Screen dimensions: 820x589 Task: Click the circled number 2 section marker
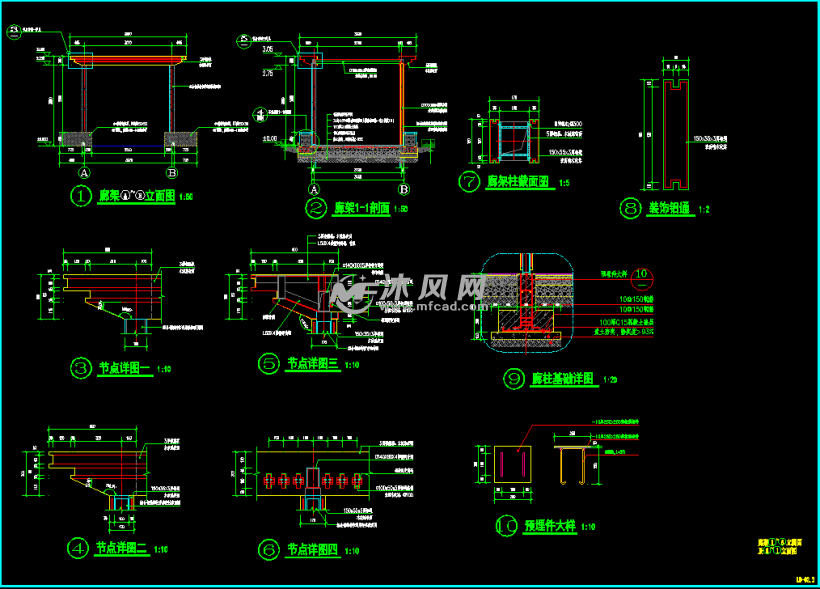pos(316,208)
